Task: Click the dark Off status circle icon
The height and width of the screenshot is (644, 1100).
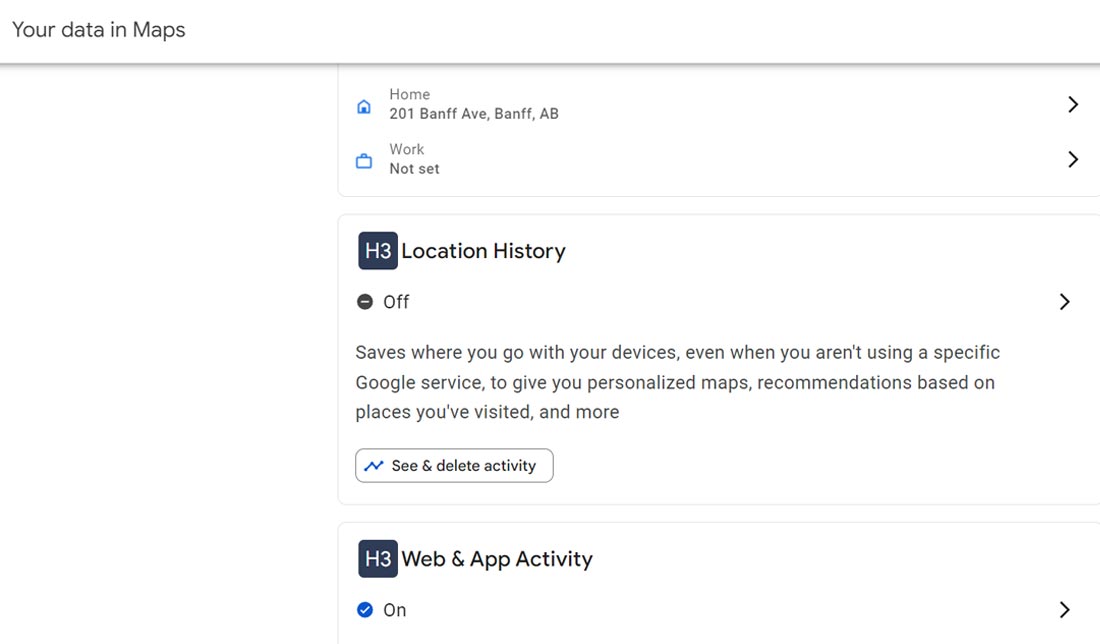Action: (x=365, y=302)
